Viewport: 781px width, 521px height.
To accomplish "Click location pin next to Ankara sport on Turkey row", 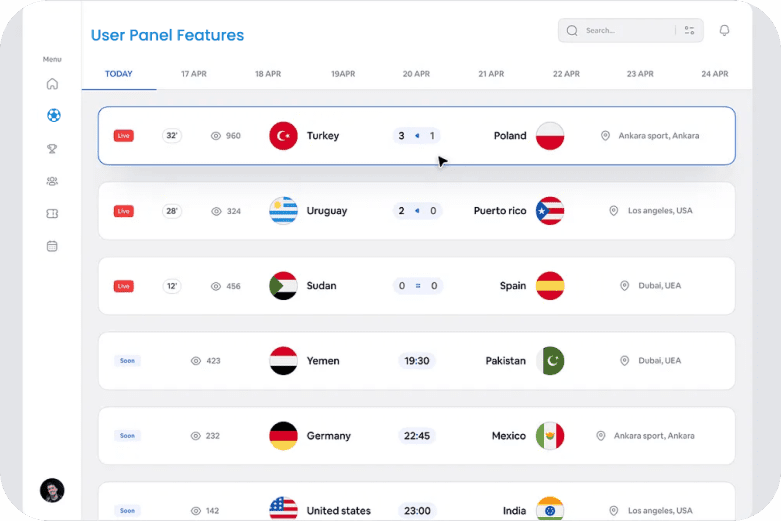I will coord(605,135).
